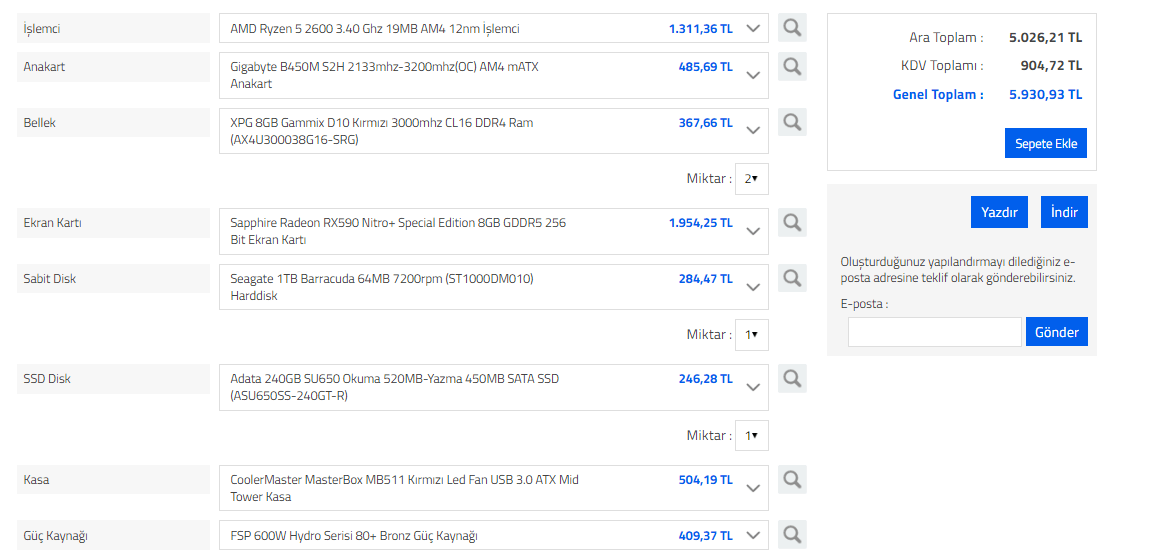Open the FSP 600W Hydro dropdown arrow
1159x557 pixels.
(x=752, y=535)
